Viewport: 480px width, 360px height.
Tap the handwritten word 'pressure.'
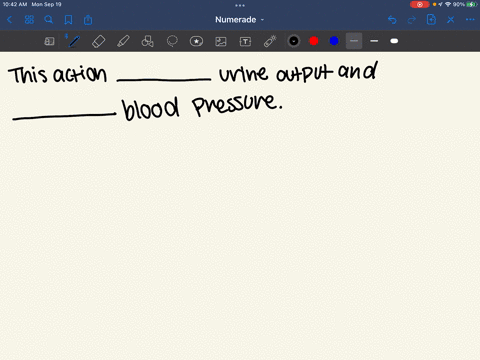(x=237, y=104)
